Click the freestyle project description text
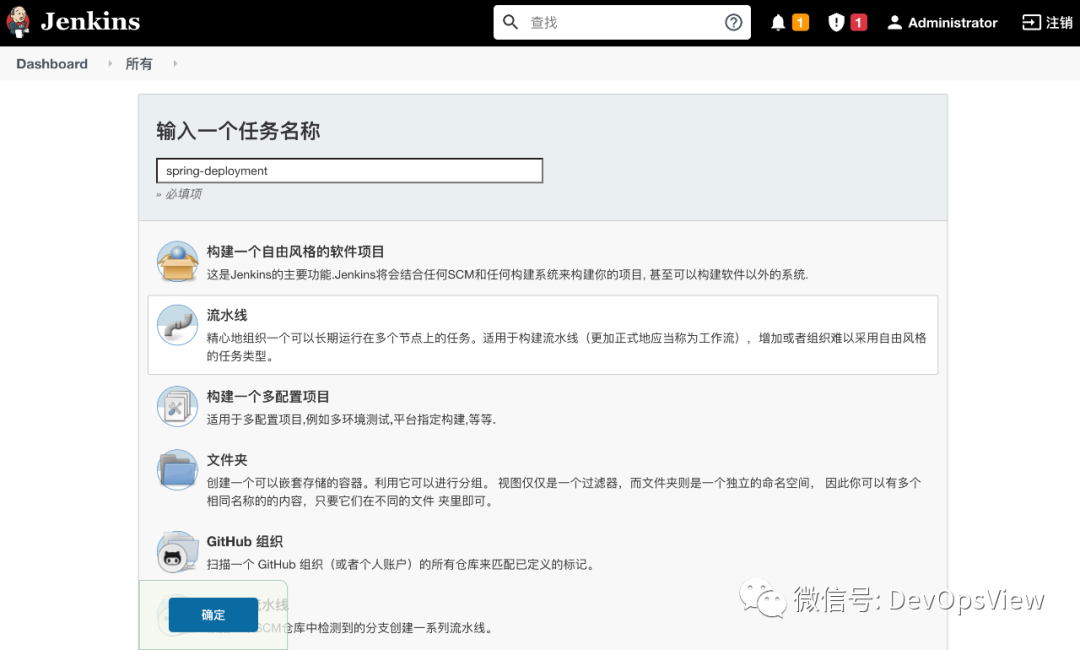Image resolution: width=1080 pixels, height=650 pixels. coord(508,275)
